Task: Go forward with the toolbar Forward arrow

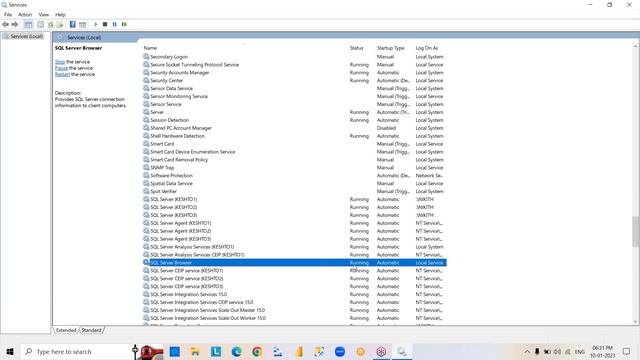Action: tap(15, 24)
